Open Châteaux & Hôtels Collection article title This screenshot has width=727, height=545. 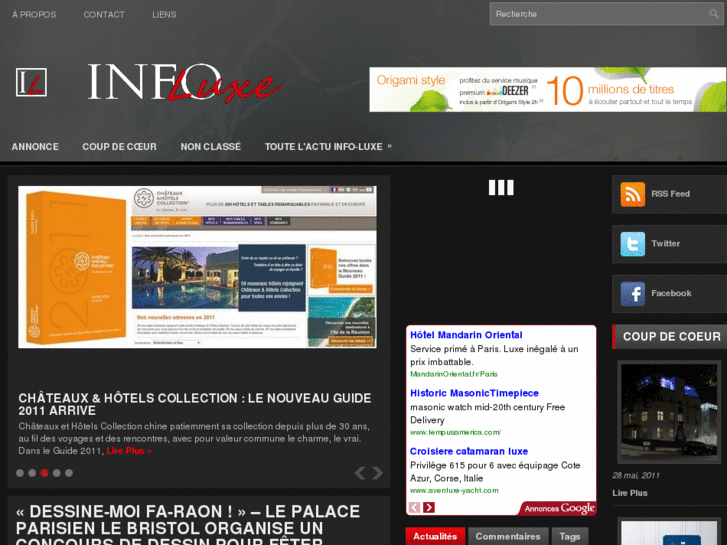tap(195, 404)
